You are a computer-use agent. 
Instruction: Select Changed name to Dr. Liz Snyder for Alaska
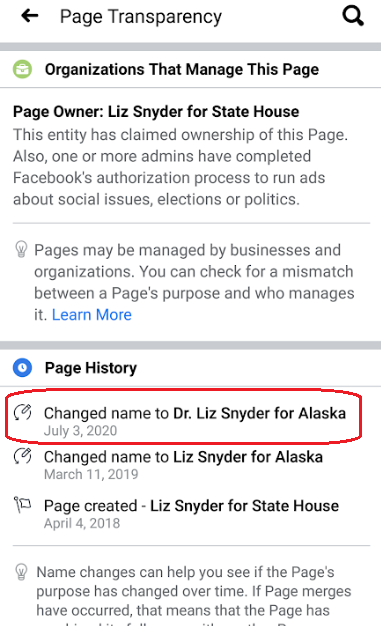[x=195, y=413]
